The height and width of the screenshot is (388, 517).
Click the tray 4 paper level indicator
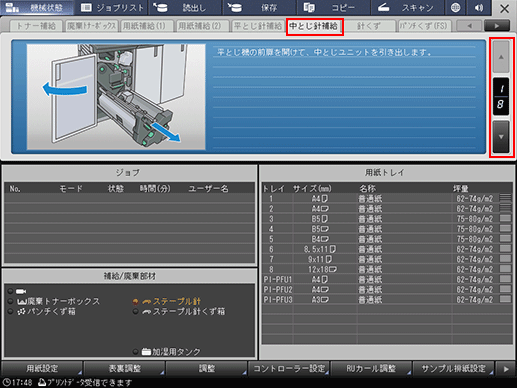click(x=505, y=228)
